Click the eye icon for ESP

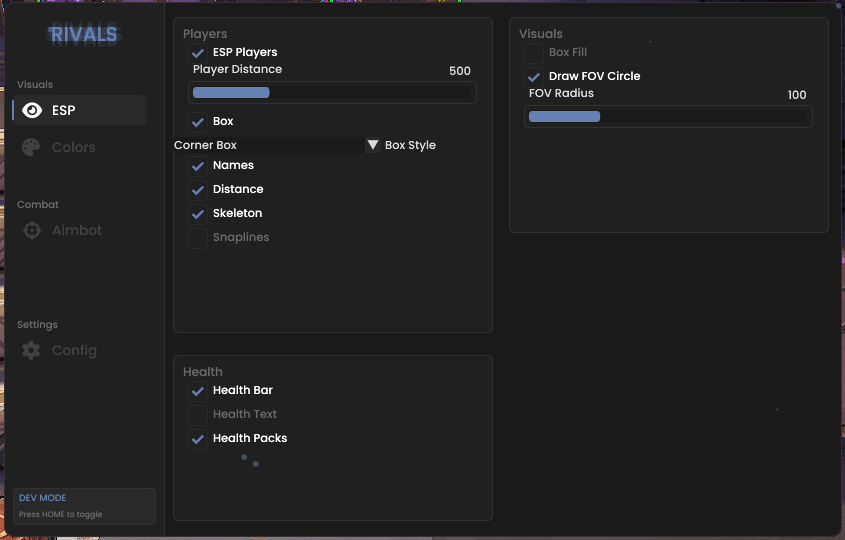(x=32, y=110)
